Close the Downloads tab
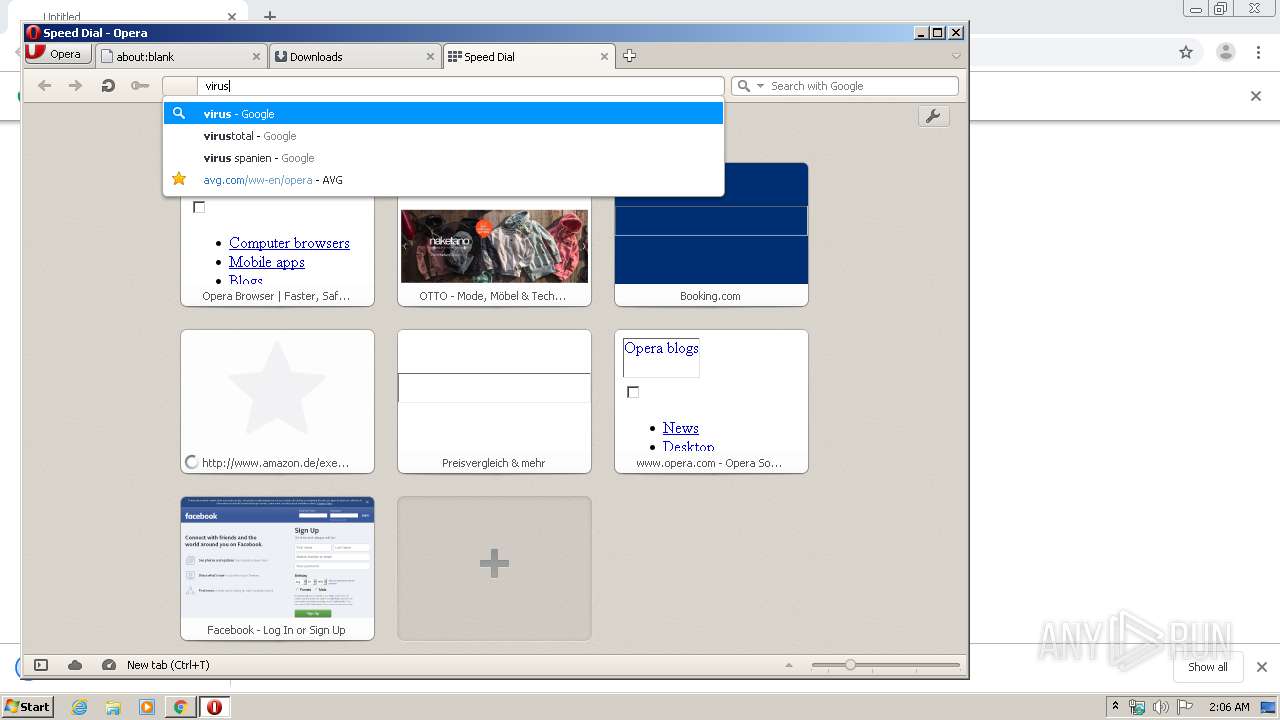The image size is (1280, 720). click(431, 57)
